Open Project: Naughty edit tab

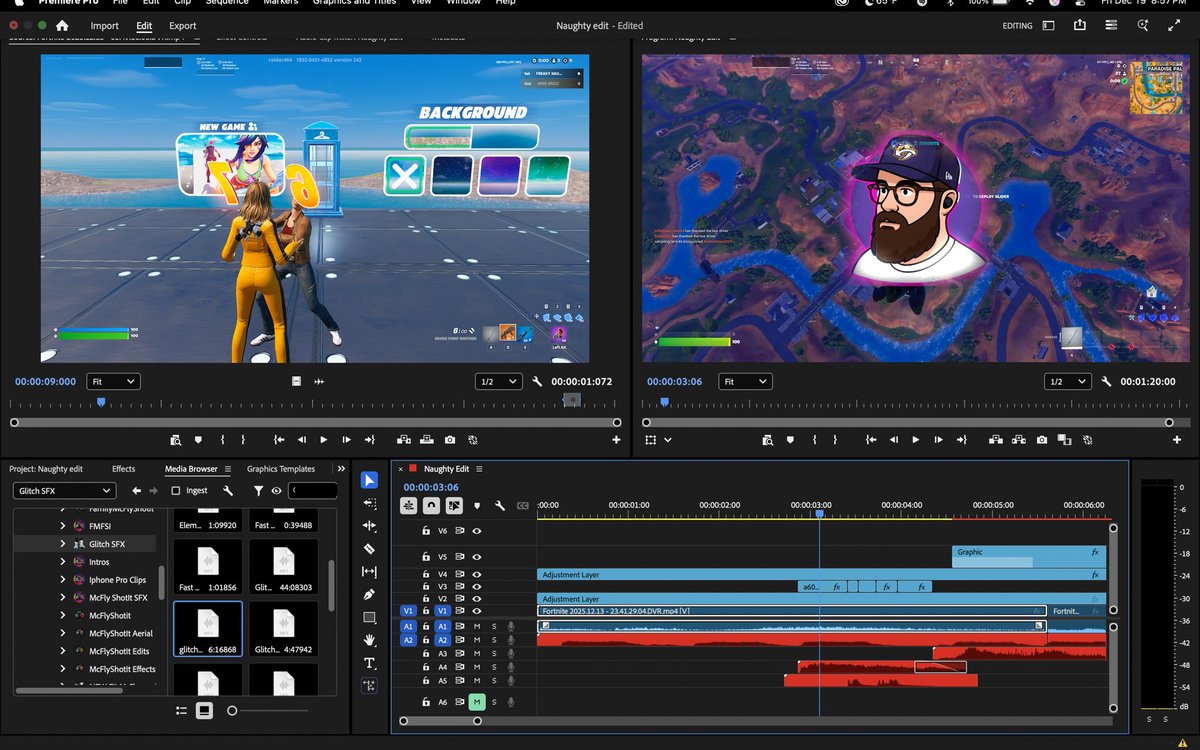click(46, 468)
